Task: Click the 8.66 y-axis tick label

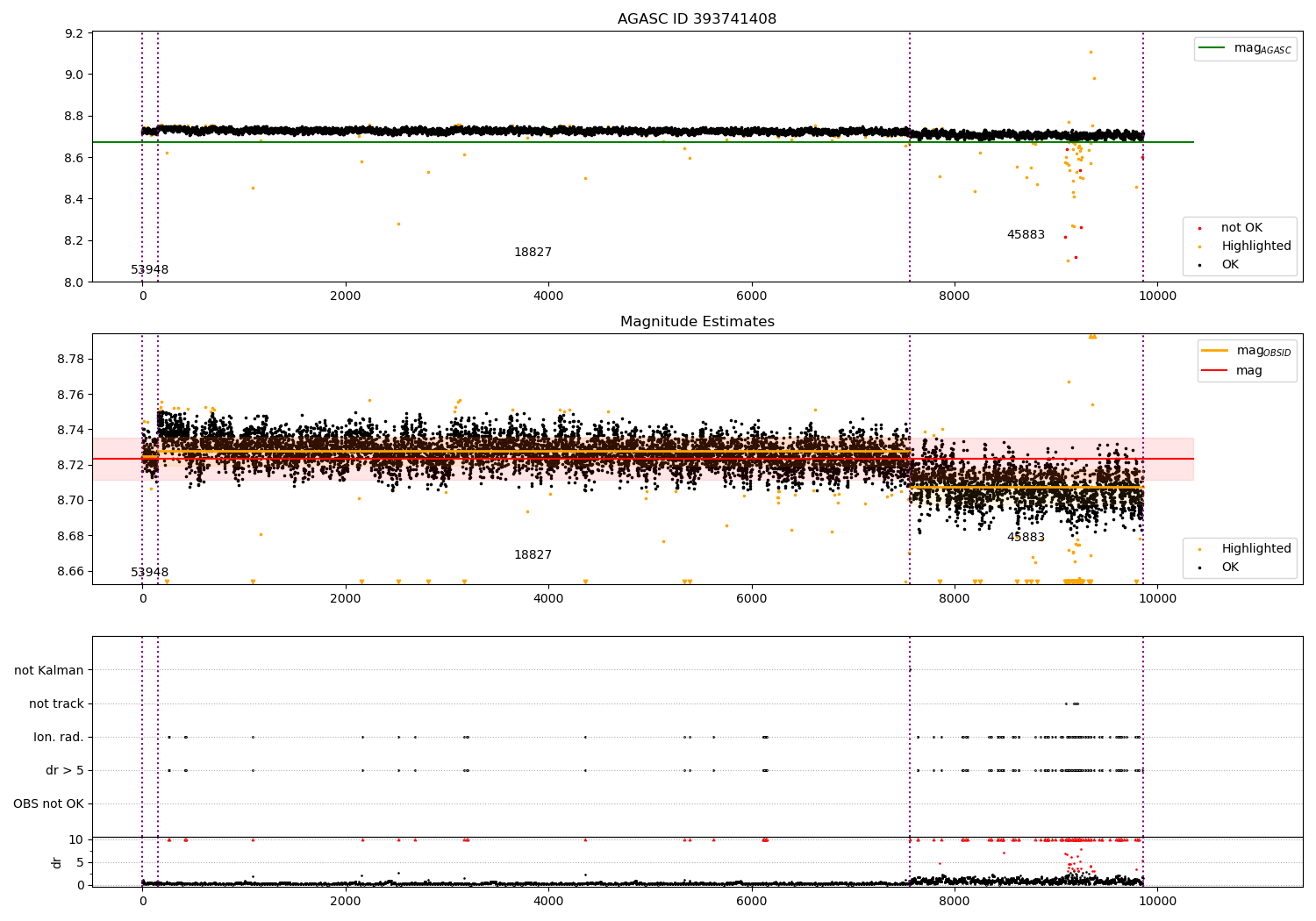Action: click(x=71, y=571)
